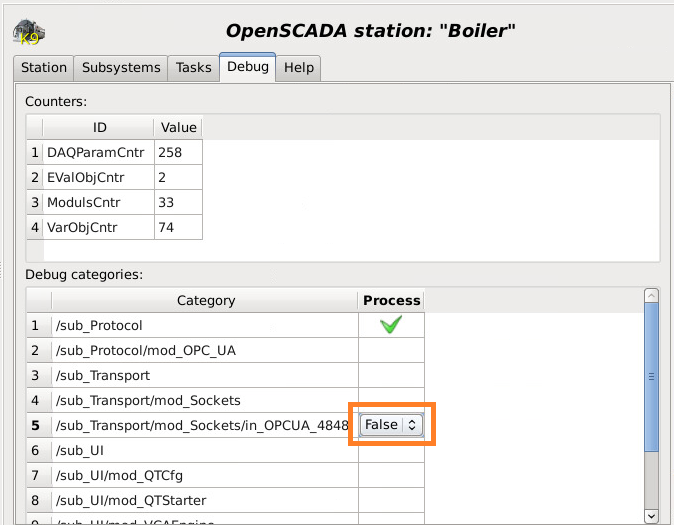The width and height of the screenshot is (674, 525).
Task: Select the Help tab
Action: pos(299,68)
